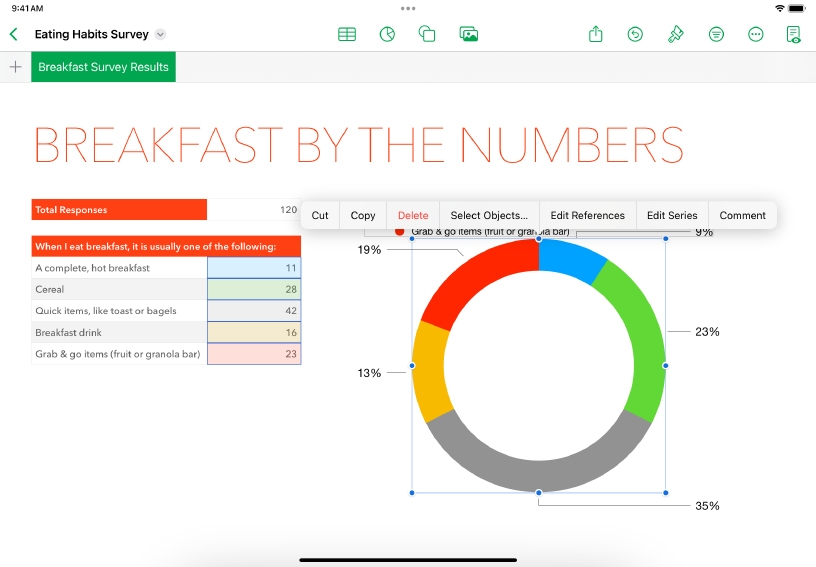The width and height of the screenshot is (816, 567).
Task: Expand the Eating Habits Survey title dropdown
Action: [160, 35]
